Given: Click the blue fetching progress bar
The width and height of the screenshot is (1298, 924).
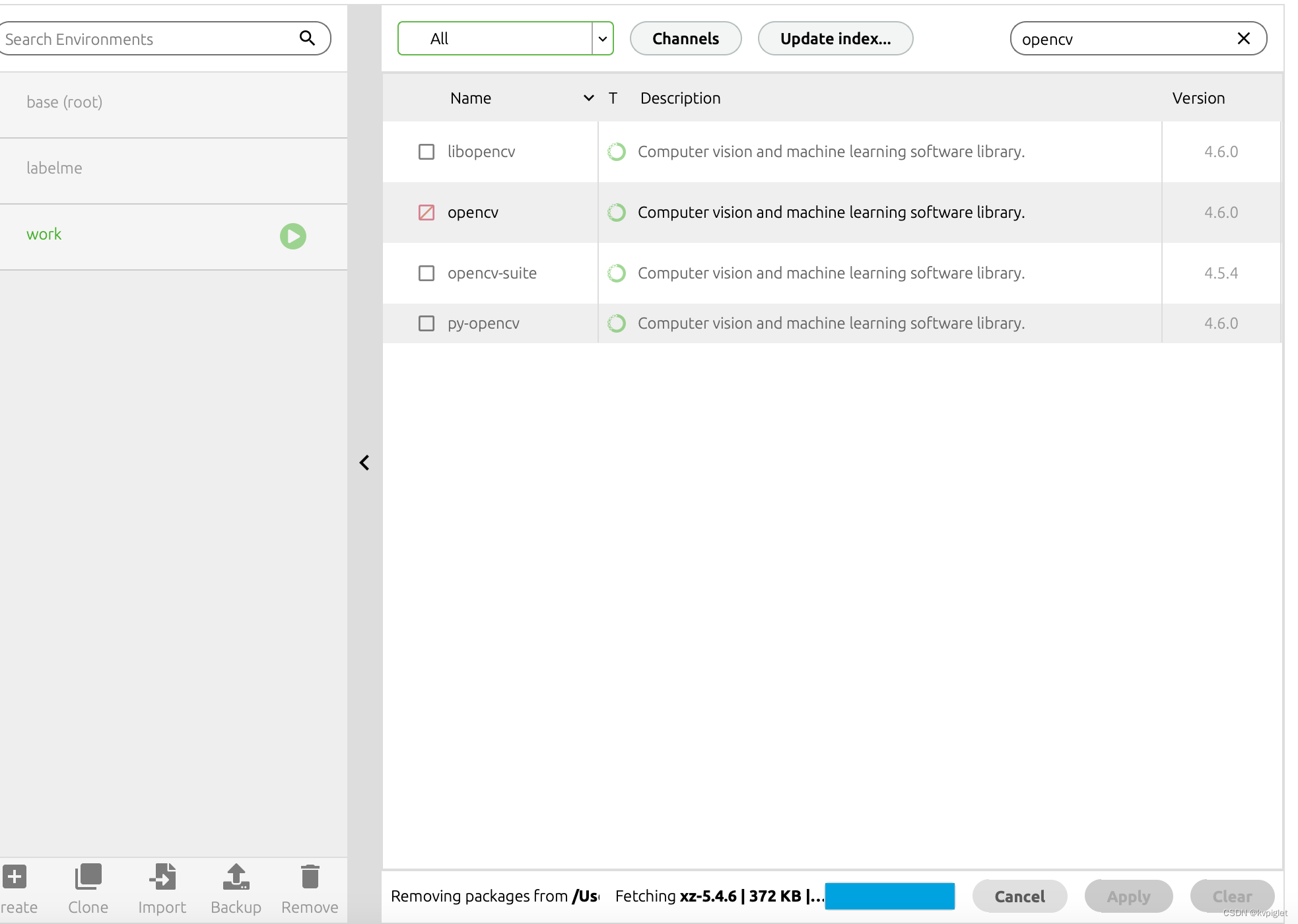Looking at the screenshot, I should click(889, 896).
